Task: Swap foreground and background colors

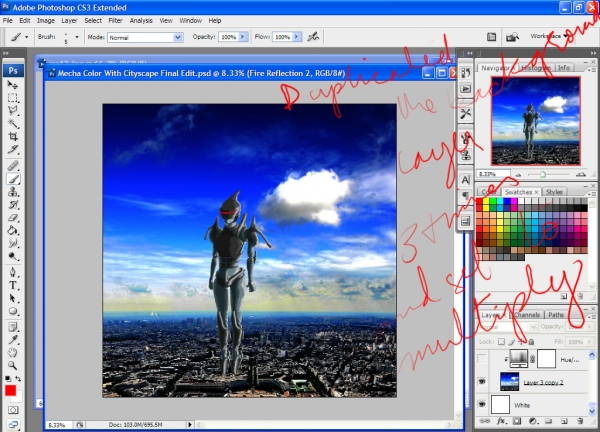Action: pyautogui.click(x=18, y=379)
